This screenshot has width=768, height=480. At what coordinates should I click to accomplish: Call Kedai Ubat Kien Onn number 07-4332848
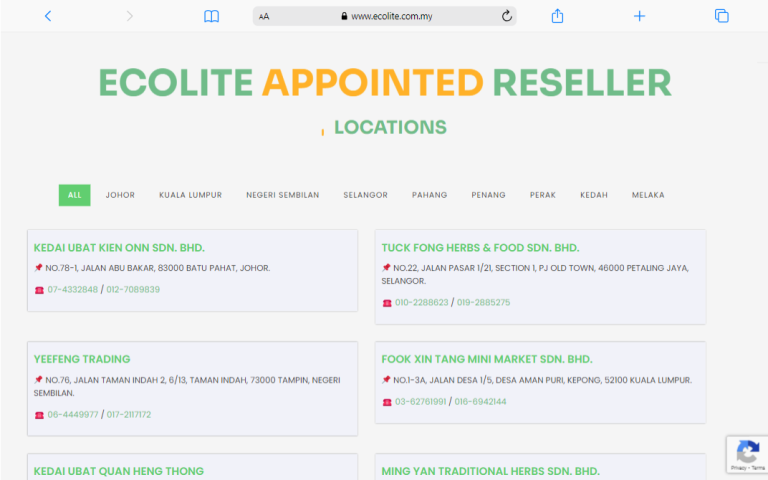click(x=72, y=289)
